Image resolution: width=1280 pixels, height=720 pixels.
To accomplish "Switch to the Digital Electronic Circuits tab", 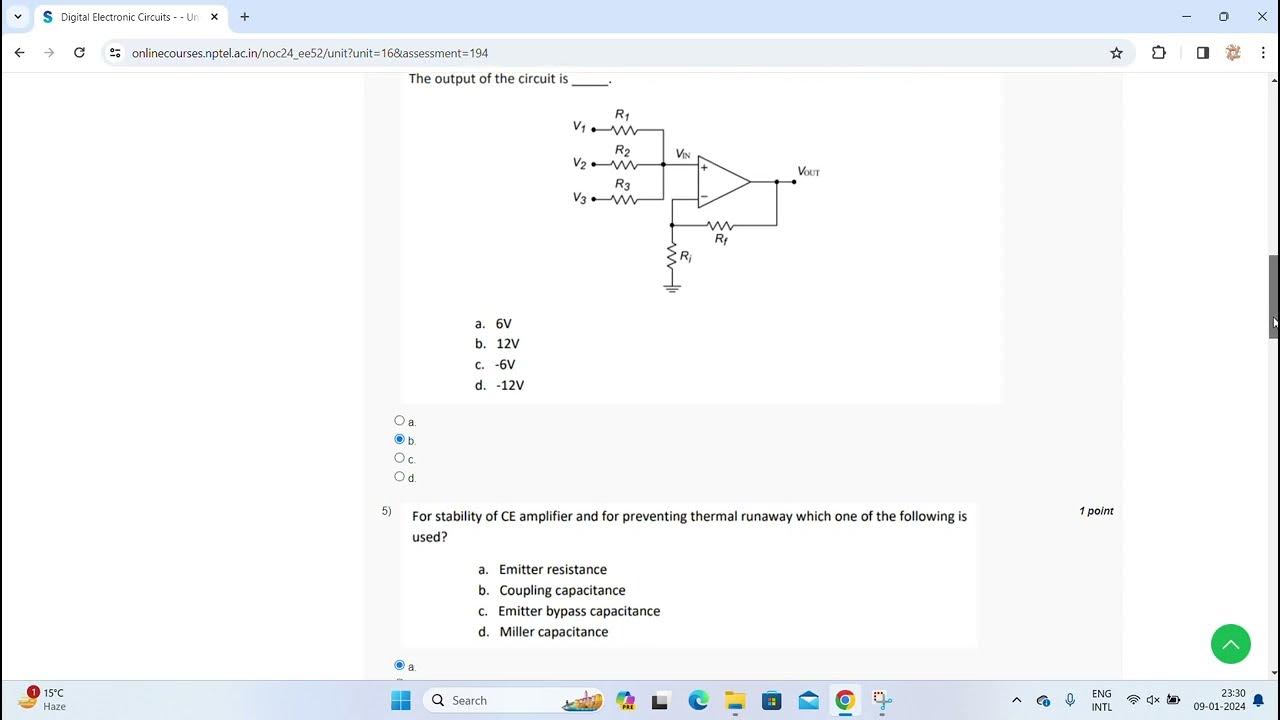I will coord(130,17).
